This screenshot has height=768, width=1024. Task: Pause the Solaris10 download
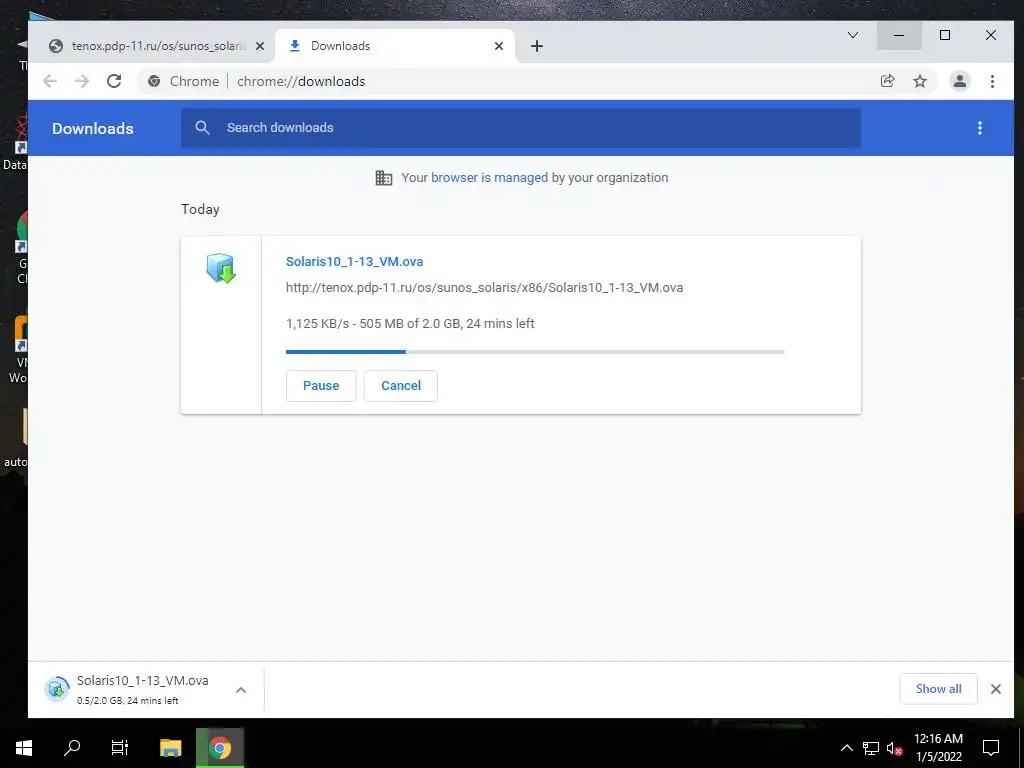click(x=321, y=386)
